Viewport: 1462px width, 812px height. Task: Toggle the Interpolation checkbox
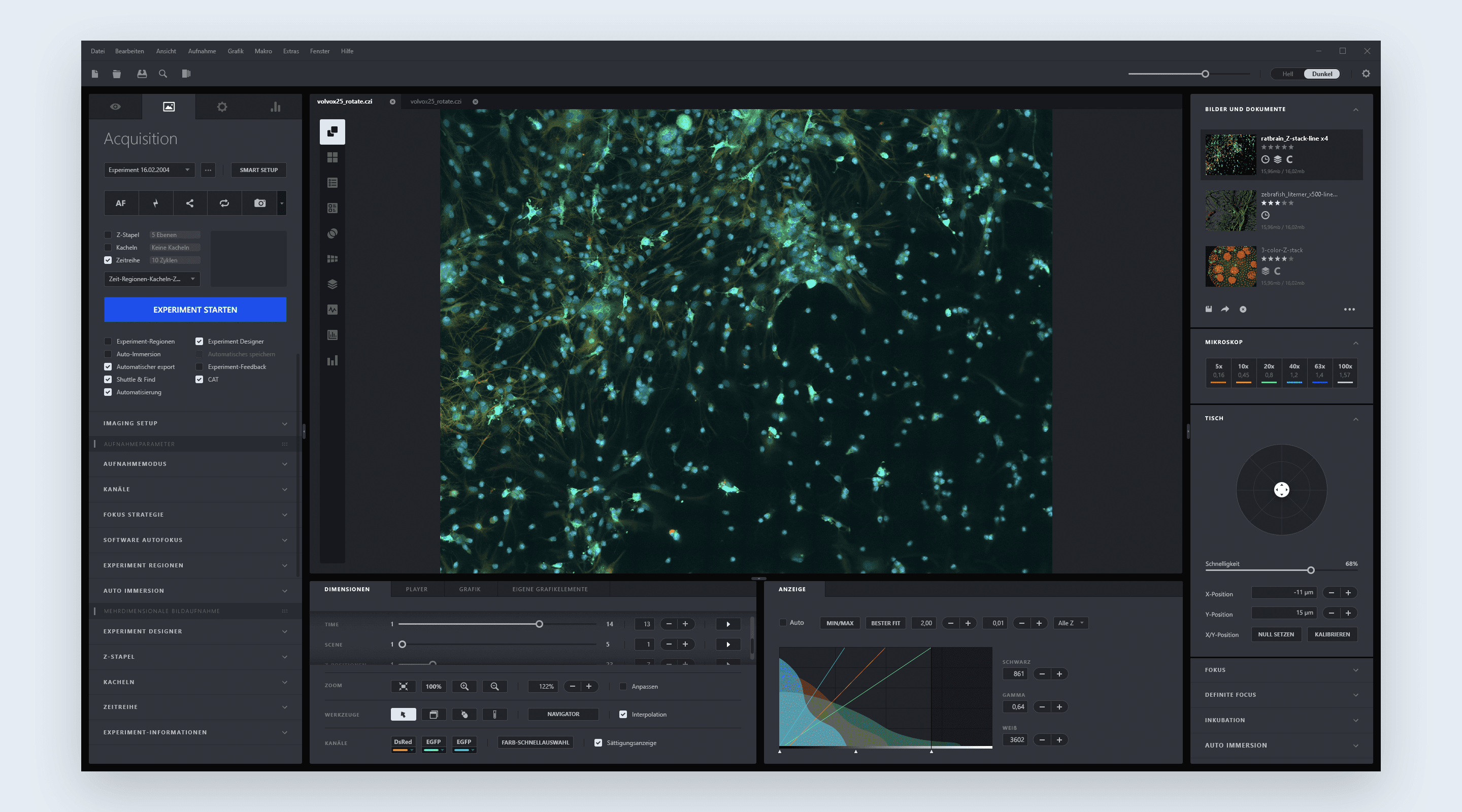[x=623, y=715]
